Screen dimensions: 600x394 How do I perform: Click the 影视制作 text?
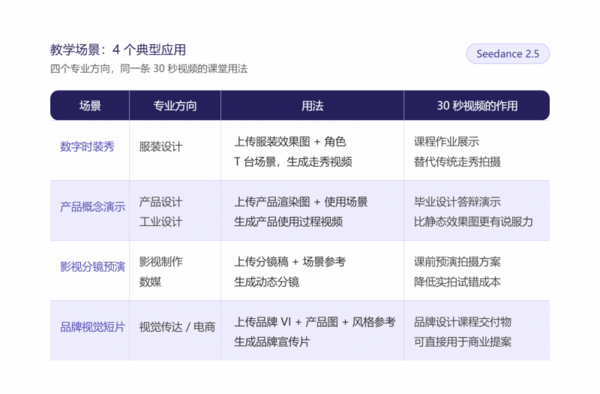pyautogui.click(x=161, y=262)
